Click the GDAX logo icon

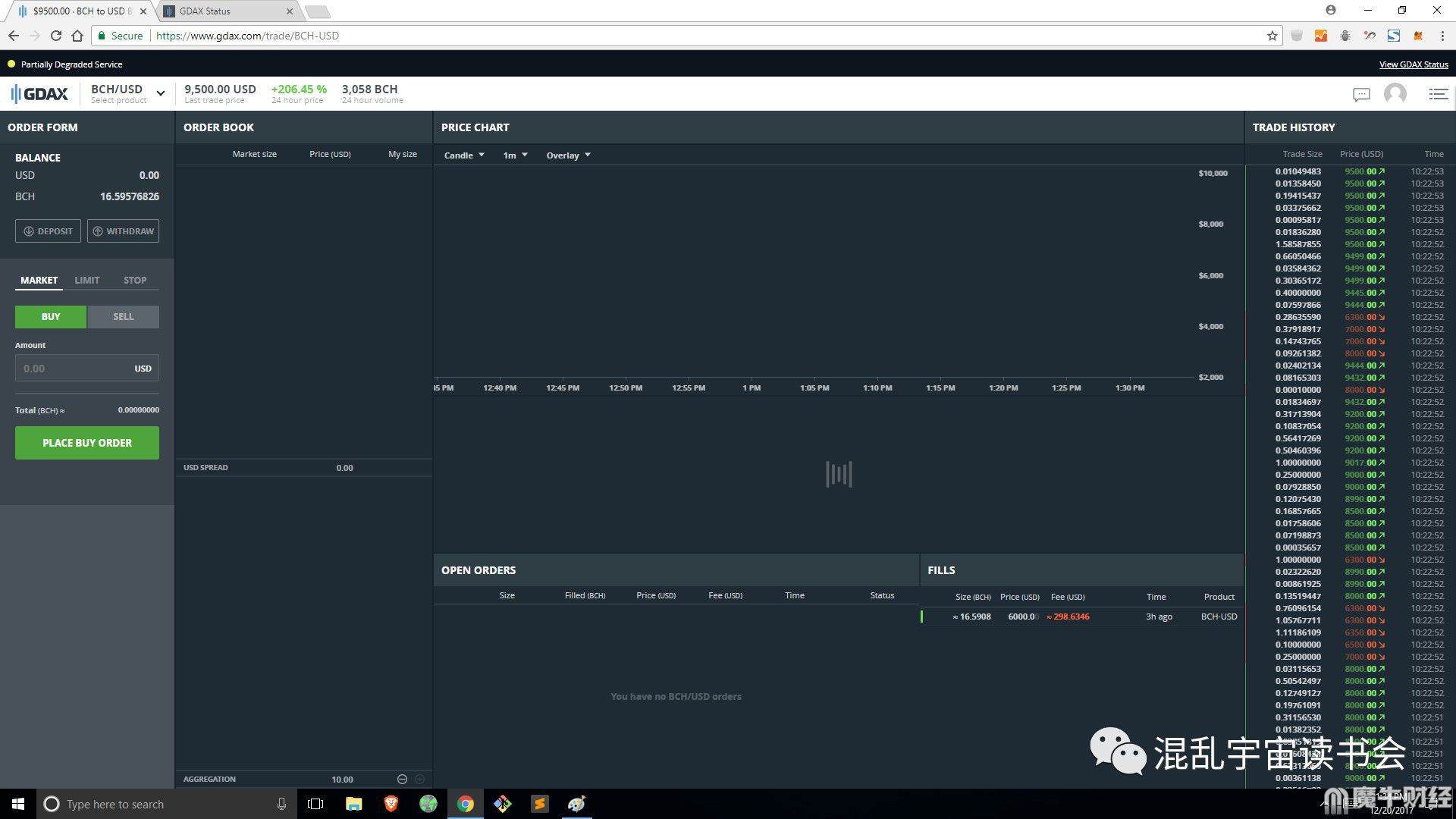pyautogui.click(x=39, y=94)
